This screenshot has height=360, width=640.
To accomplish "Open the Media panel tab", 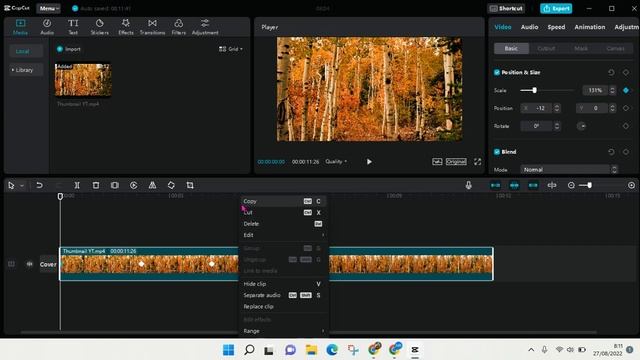I will [x=20, y=27].
